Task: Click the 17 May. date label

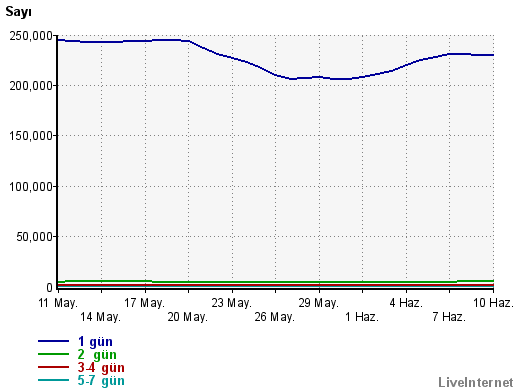Action: click(145, 303)
